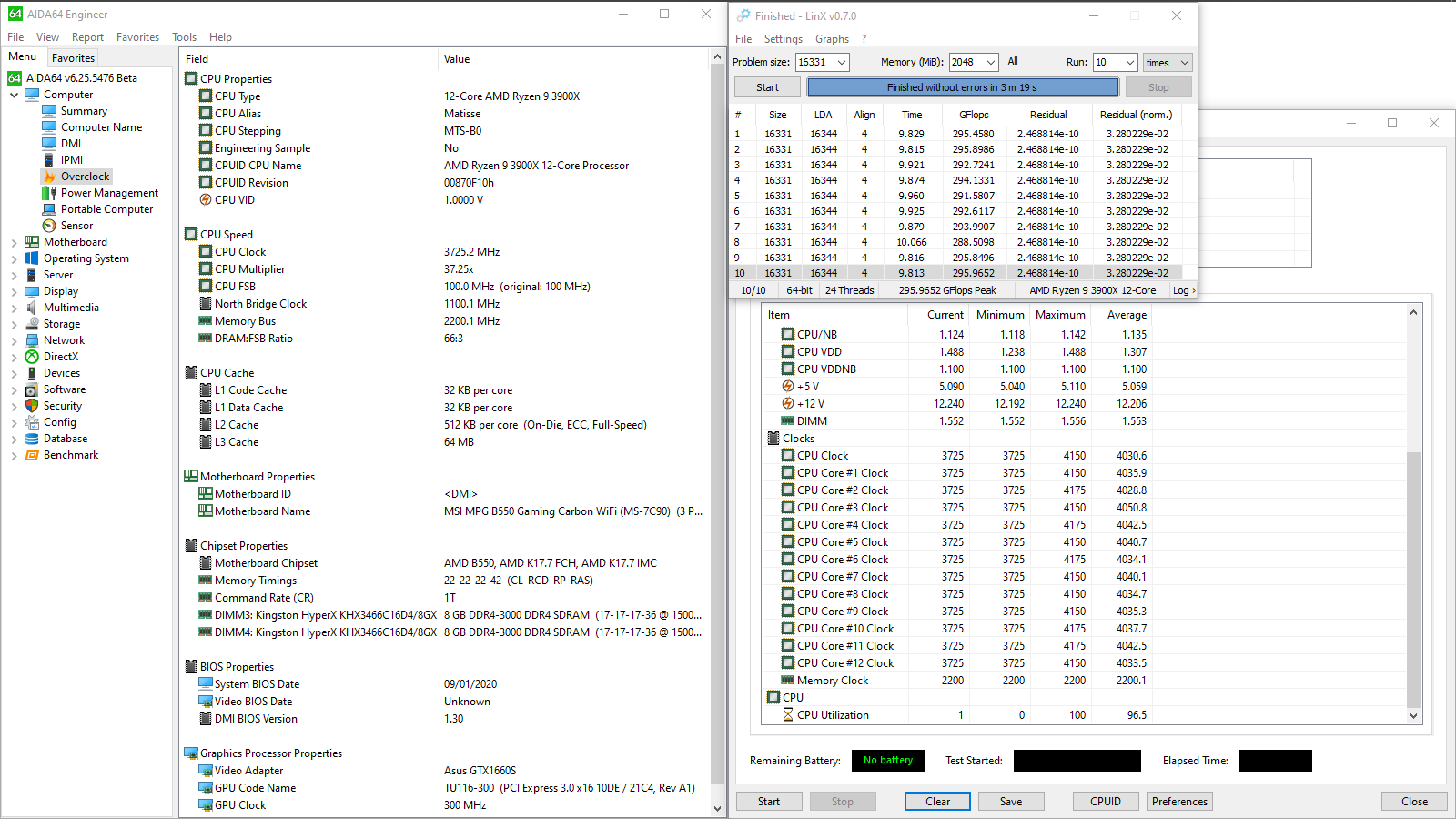
Task: Switch to the Favorites tab
Action: [x=73, y=57]
